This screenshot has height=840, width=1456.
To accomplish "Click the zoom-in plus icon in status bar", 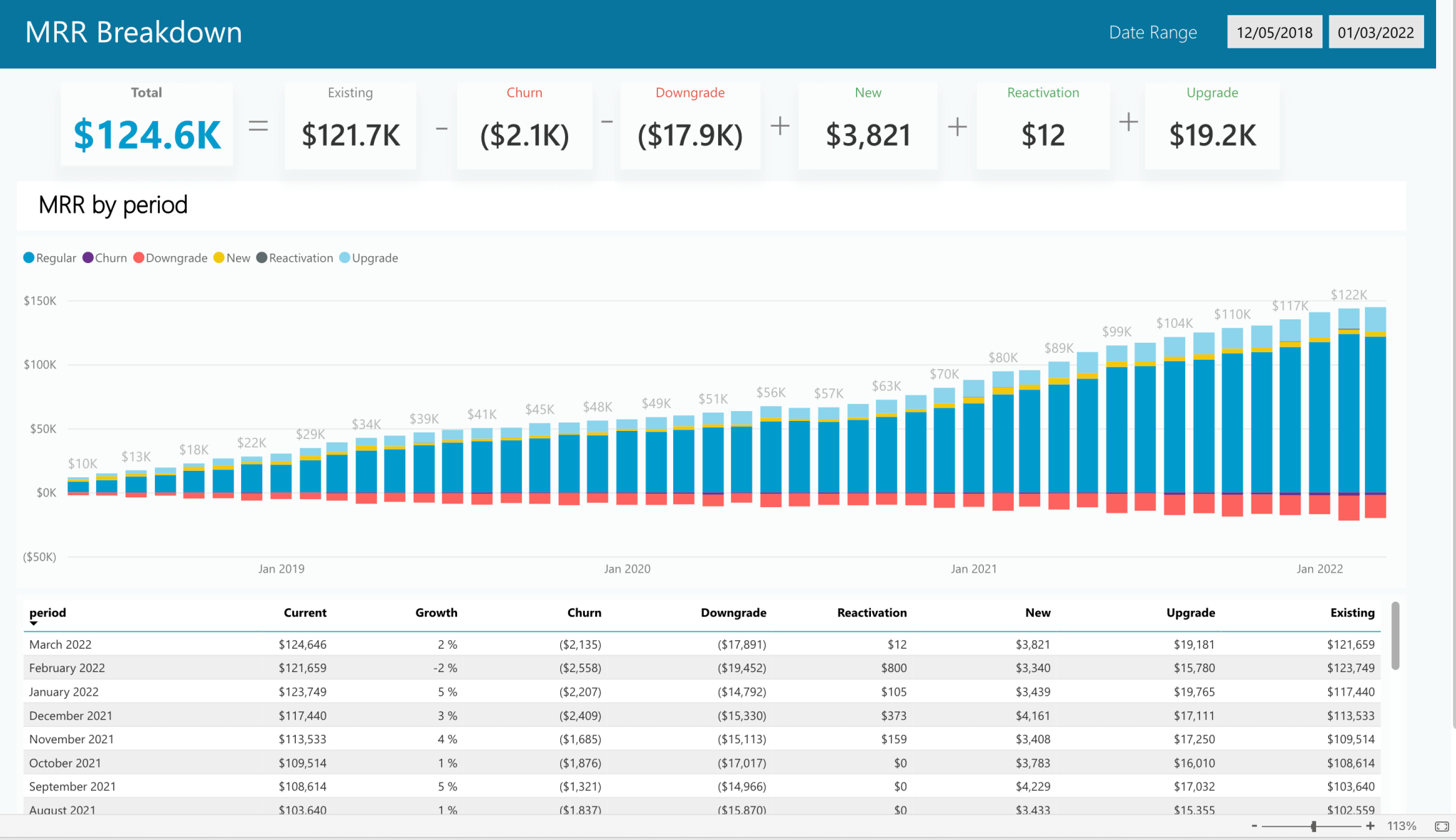I will click(1369, 826).
